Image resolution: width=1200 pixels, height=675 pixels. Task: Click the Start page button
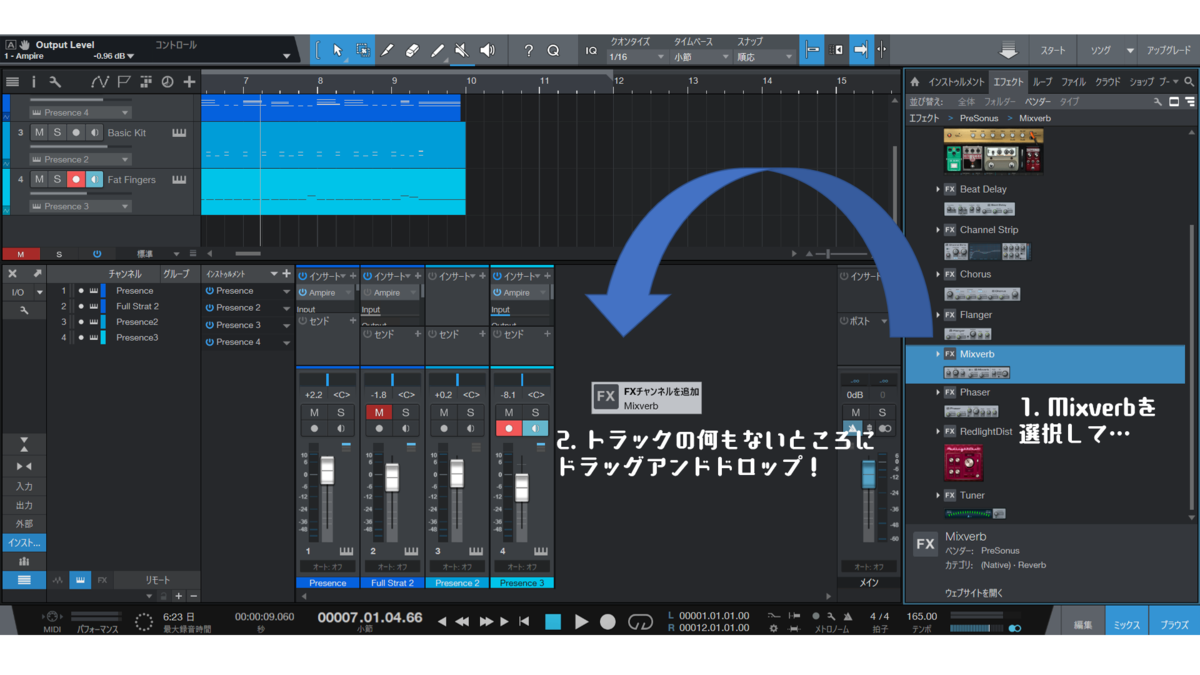click(1053, 50)
